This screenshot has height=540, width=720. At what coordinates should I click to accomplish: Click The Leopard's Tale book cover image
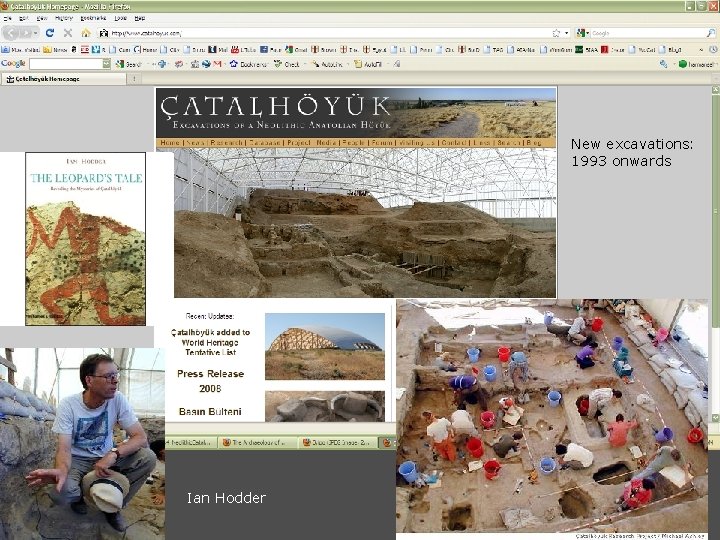(x=85, y=239)
